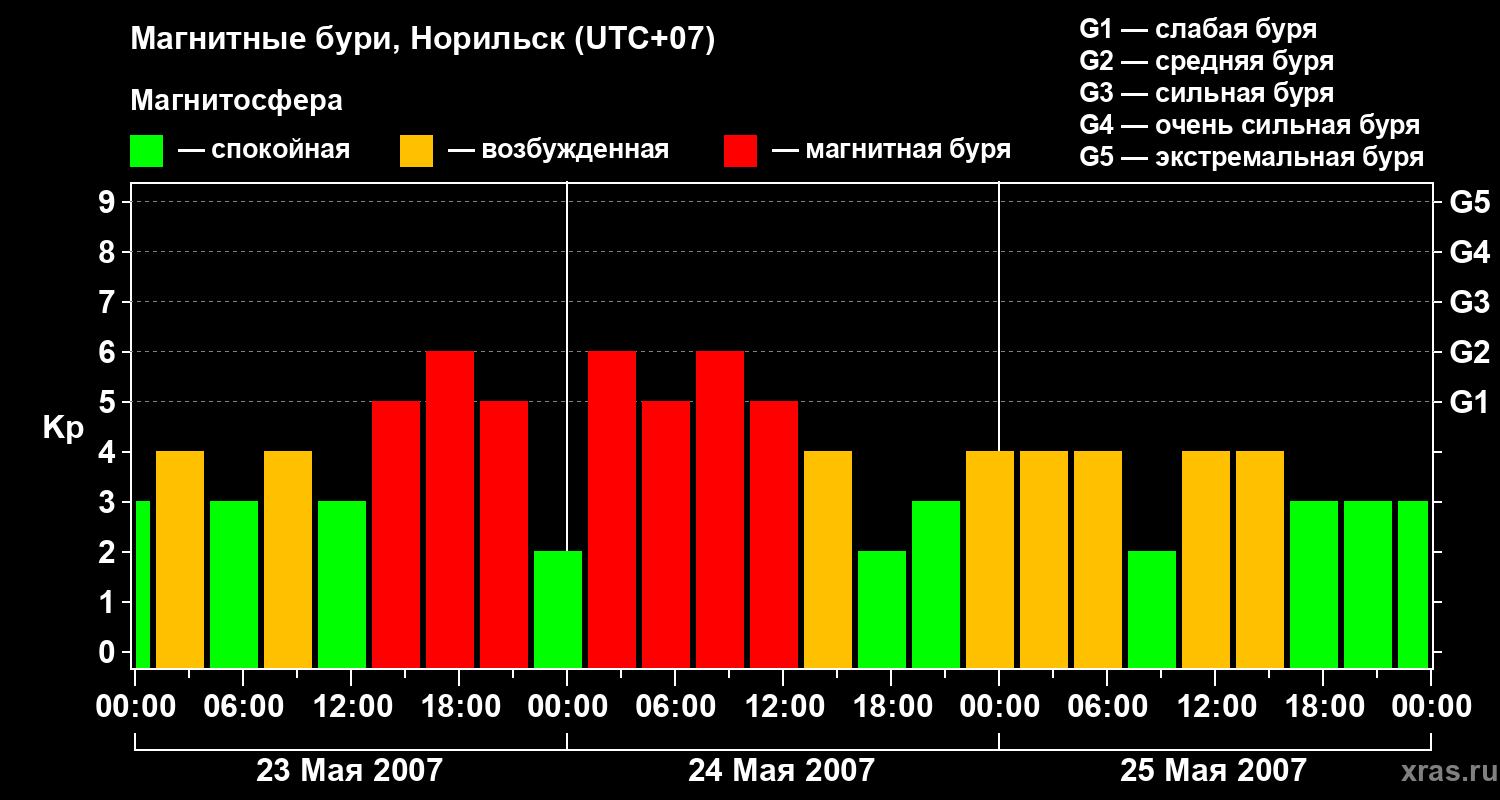
Task: Click the red Kp 5 bar ending after 12:00 on 24 Мая
Action: point(774,535)
